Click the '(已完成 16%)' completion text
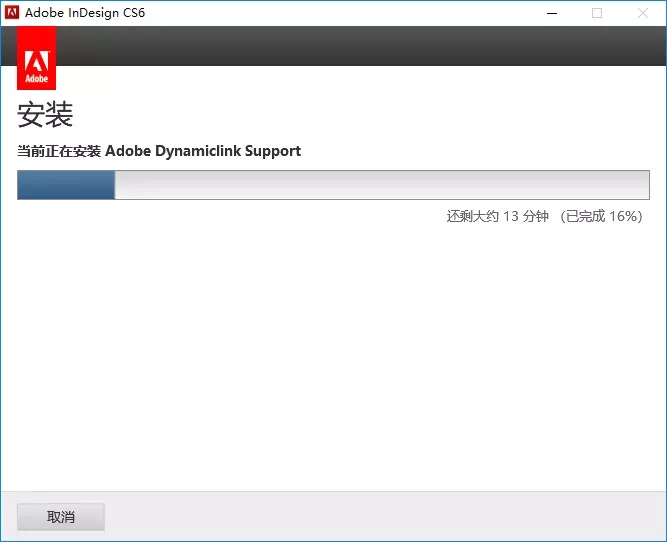 (600, 216)
